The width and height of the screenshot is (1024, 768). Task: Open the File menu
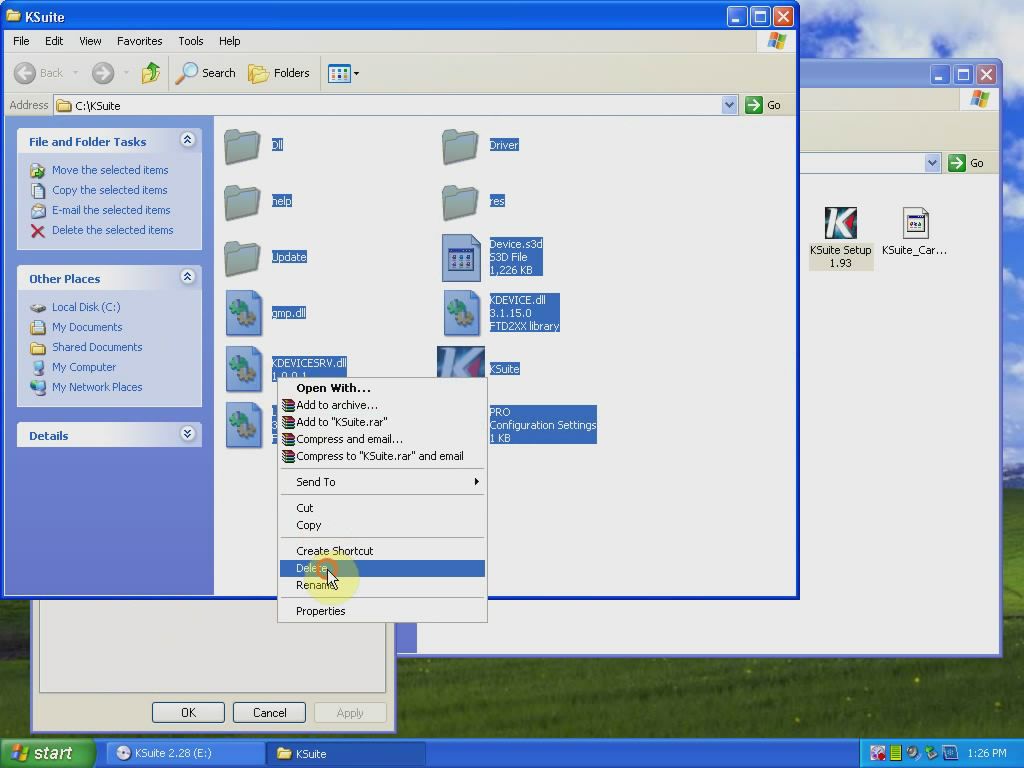pyautogui.click(x=21, y=41)
